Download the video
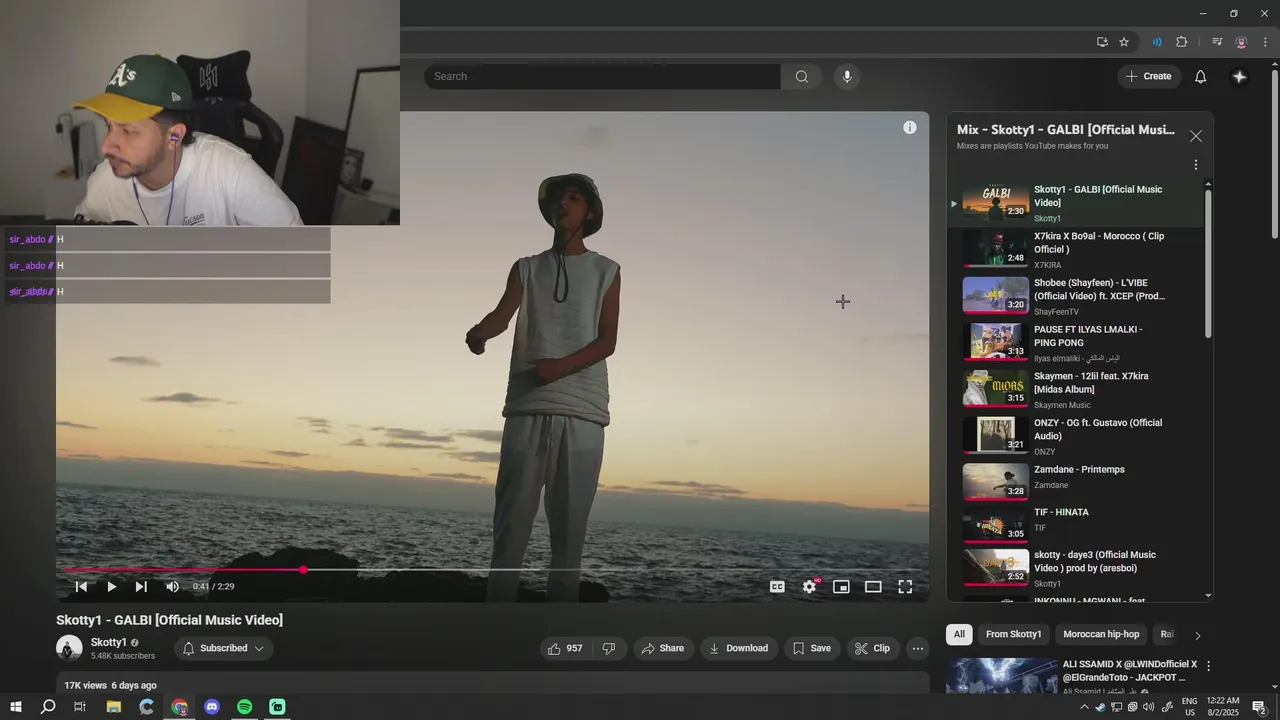The height and width of the screenshot is (720, 1280). point(738,648)
